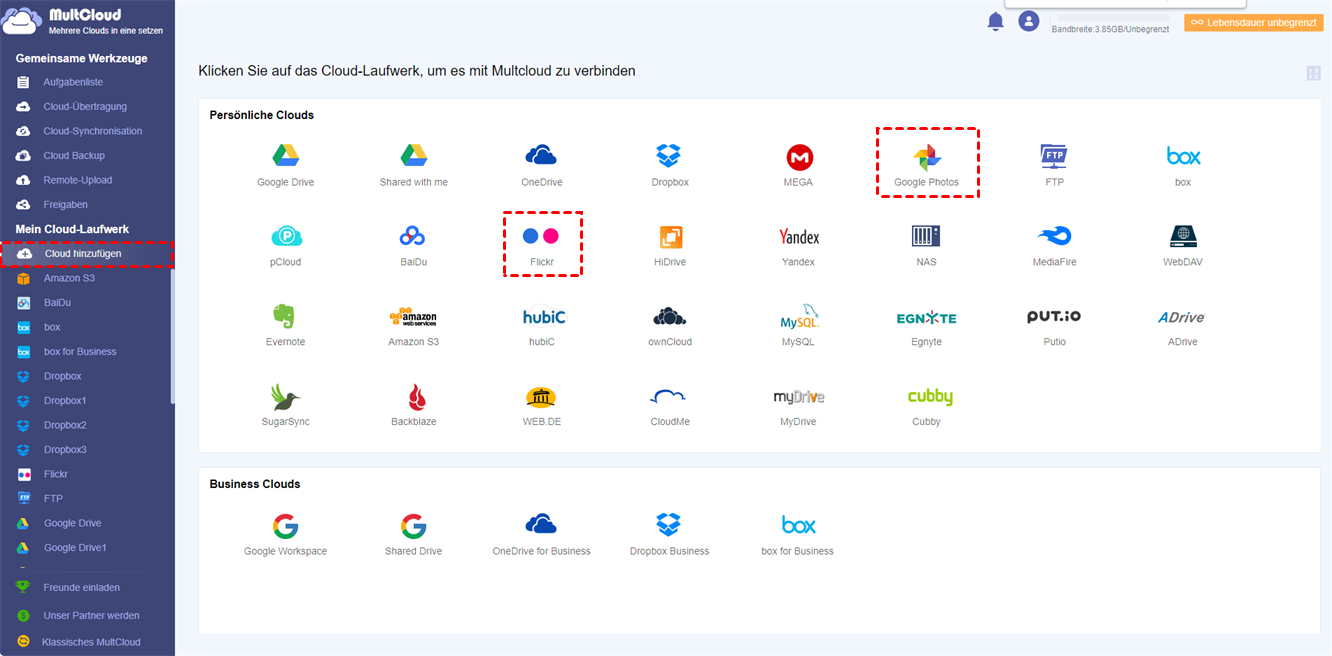Click the hubiC cloud icon
Image resolution: width=1332 pixels, height=656 pixels.
coord(543,317)
